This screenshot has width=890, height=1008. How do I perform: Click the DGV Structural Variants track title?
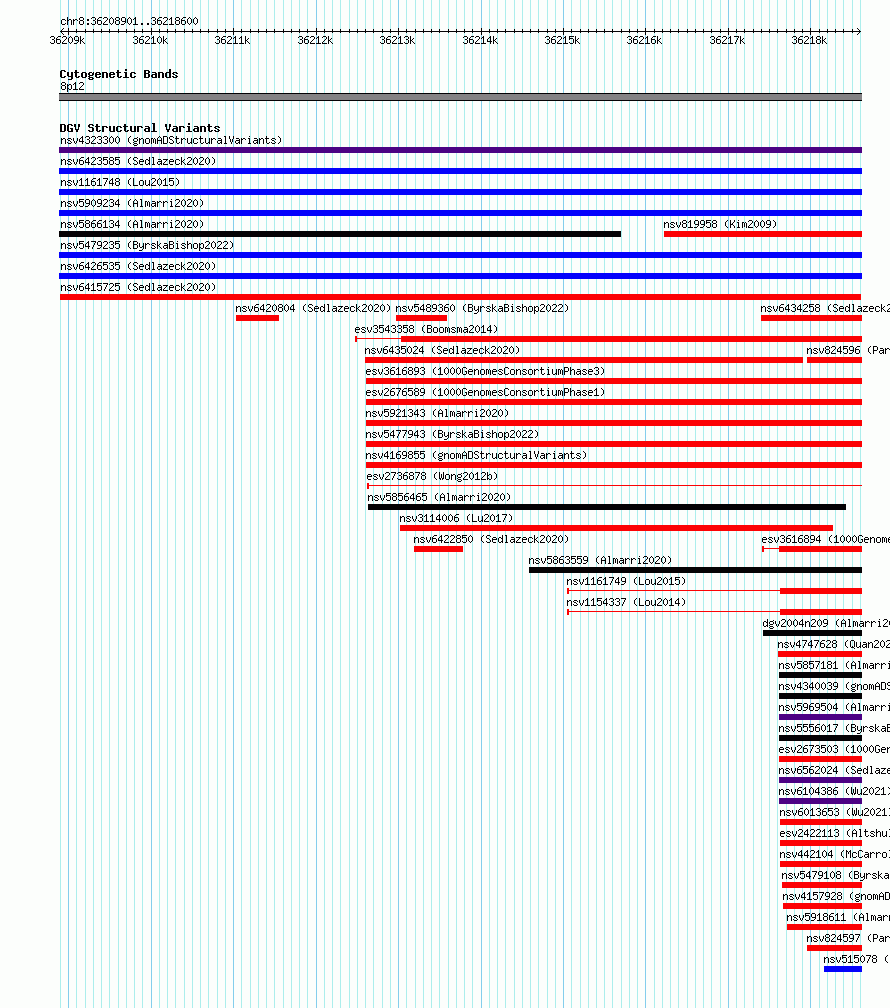pos(140,128)
